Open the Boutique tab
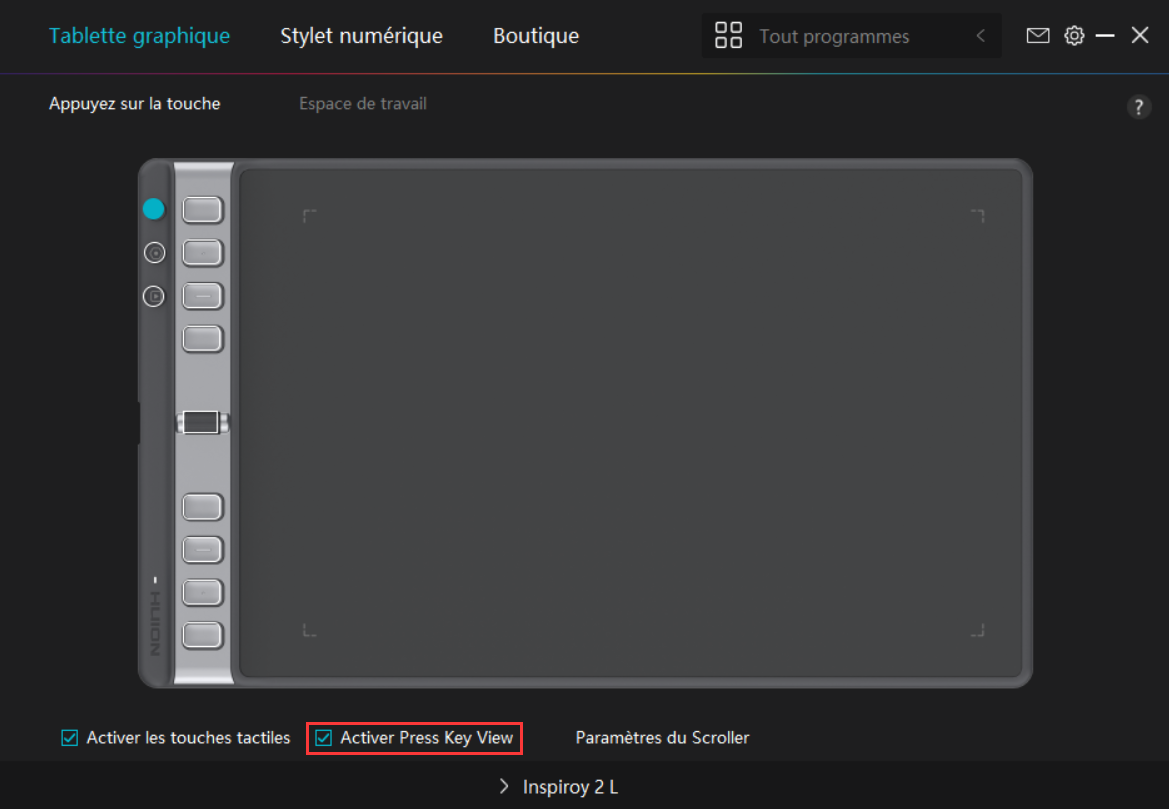Screen dimensions: 1169x809 (x=535, y=36)
